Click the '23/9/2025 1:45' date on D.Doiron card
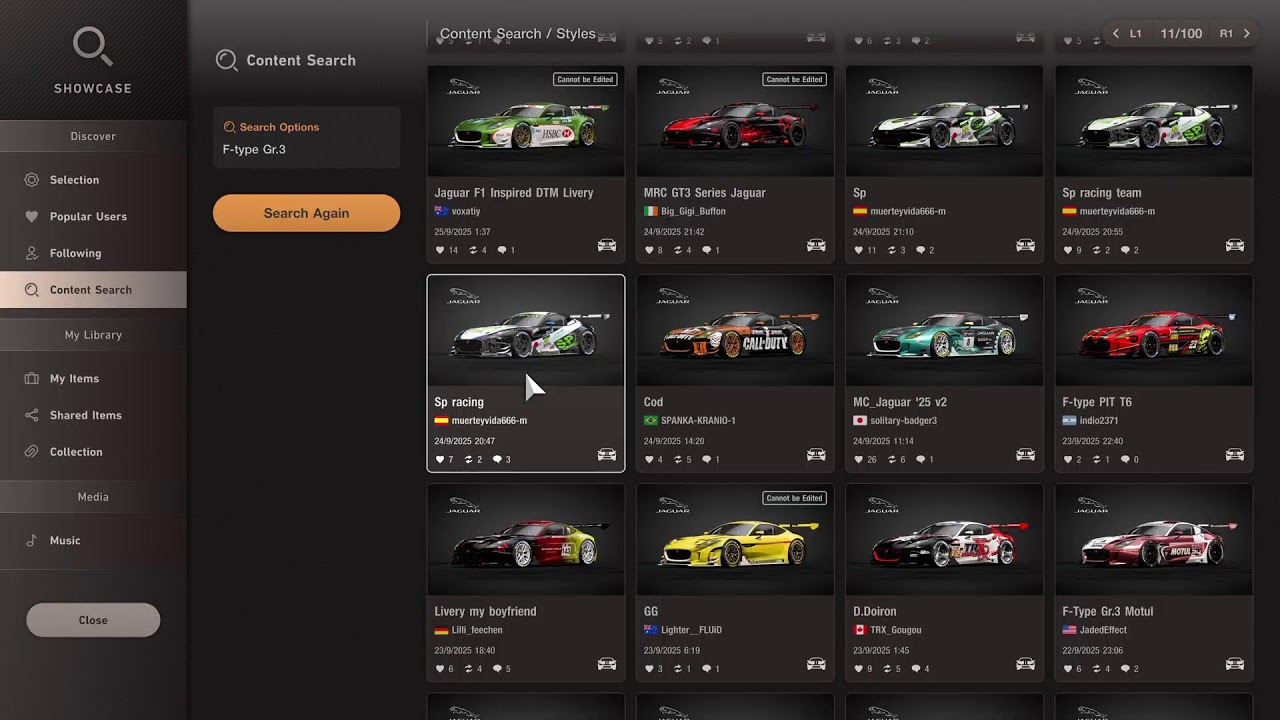The width and height of the screenshot is (1280, 720). 882,650
